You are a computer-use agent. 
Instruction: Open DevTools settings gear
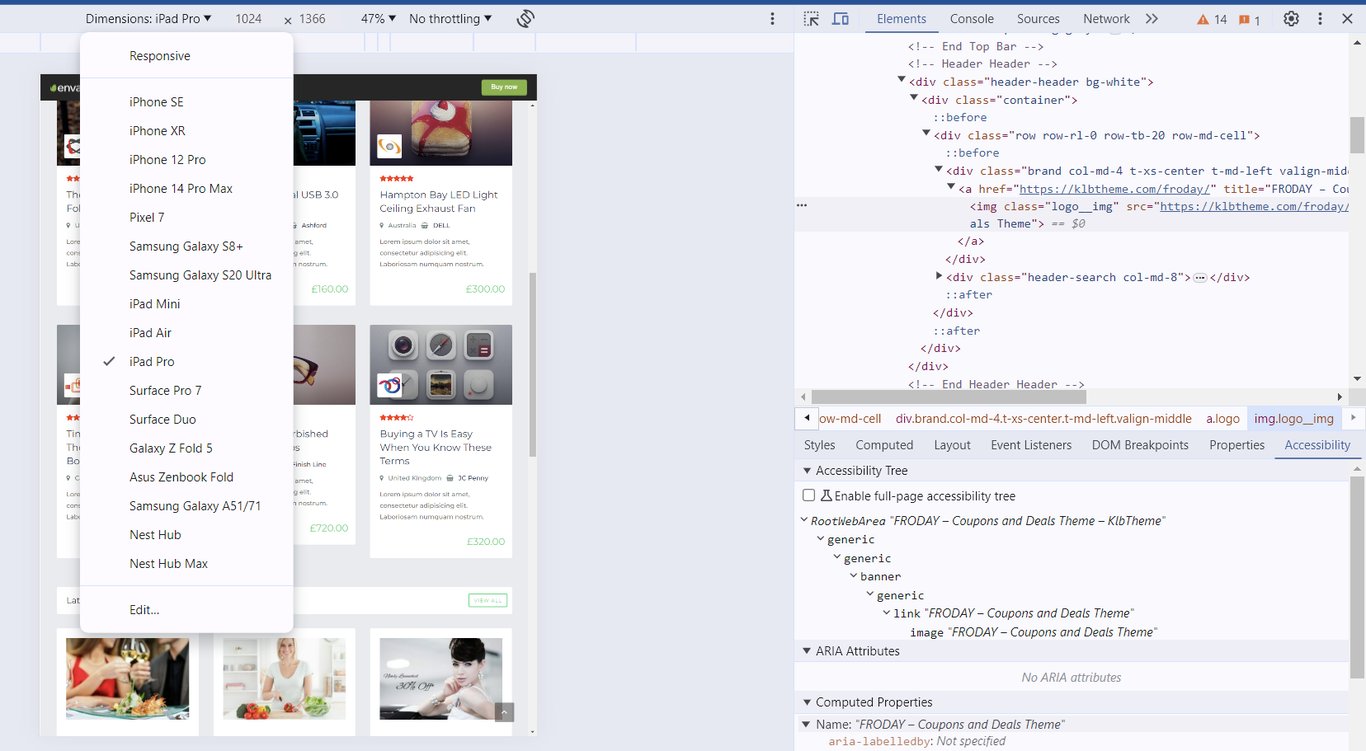(x=1290, y=18)
